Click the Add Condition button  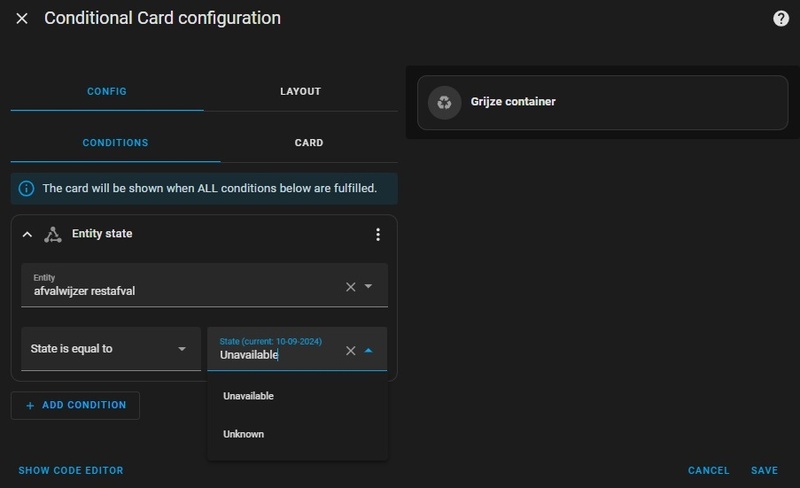[x=75, y=405]
